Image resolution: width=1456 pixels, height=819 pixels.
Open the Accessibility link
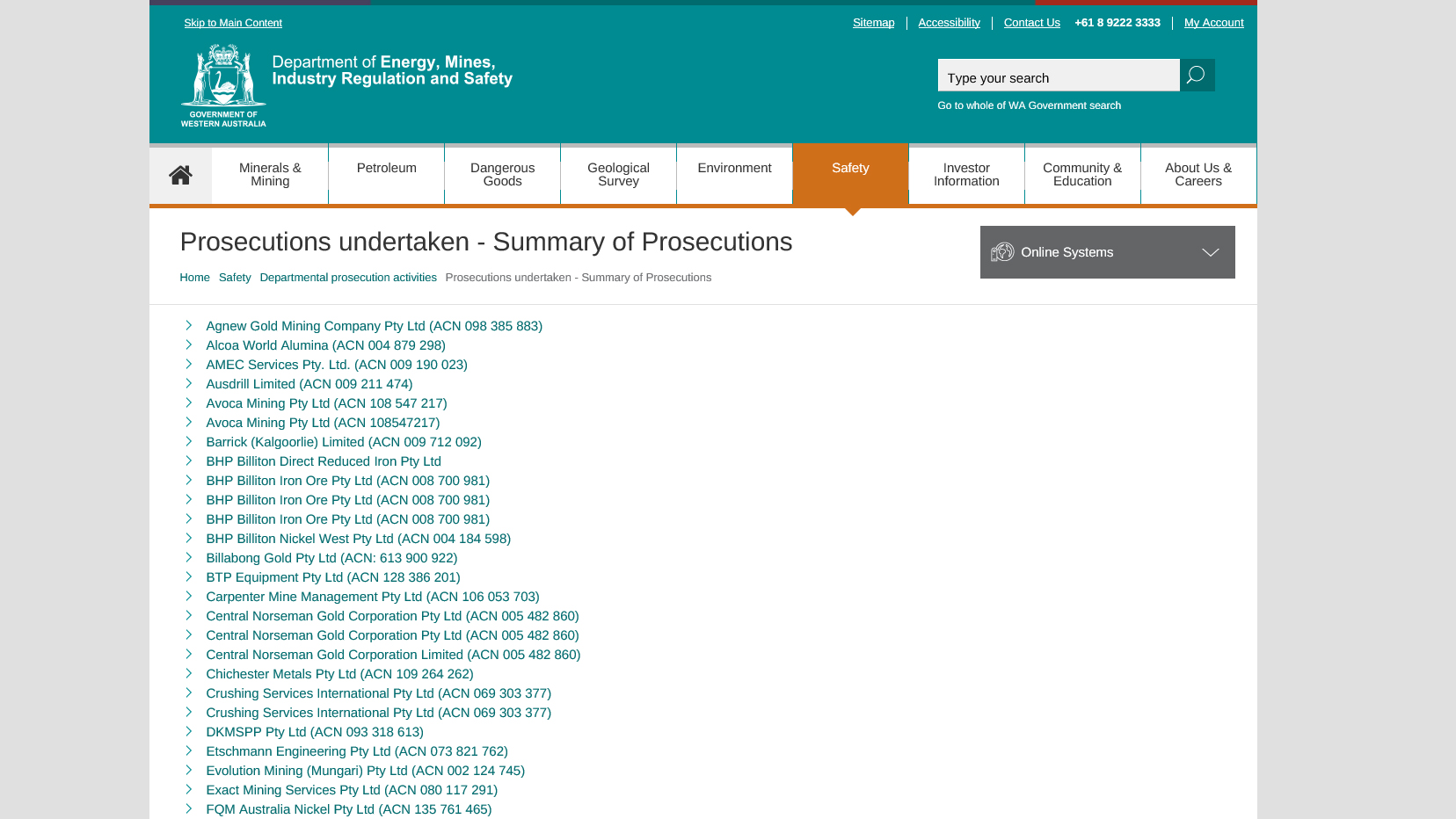(x=949, y=23)
